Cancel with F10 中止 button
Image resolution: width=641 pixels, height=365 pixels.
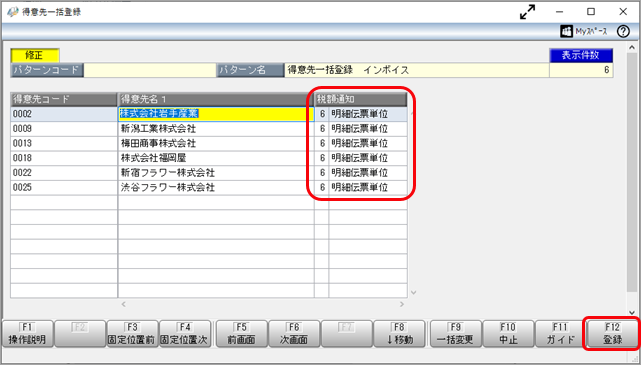pyautogui.click(x=508, y=334)
